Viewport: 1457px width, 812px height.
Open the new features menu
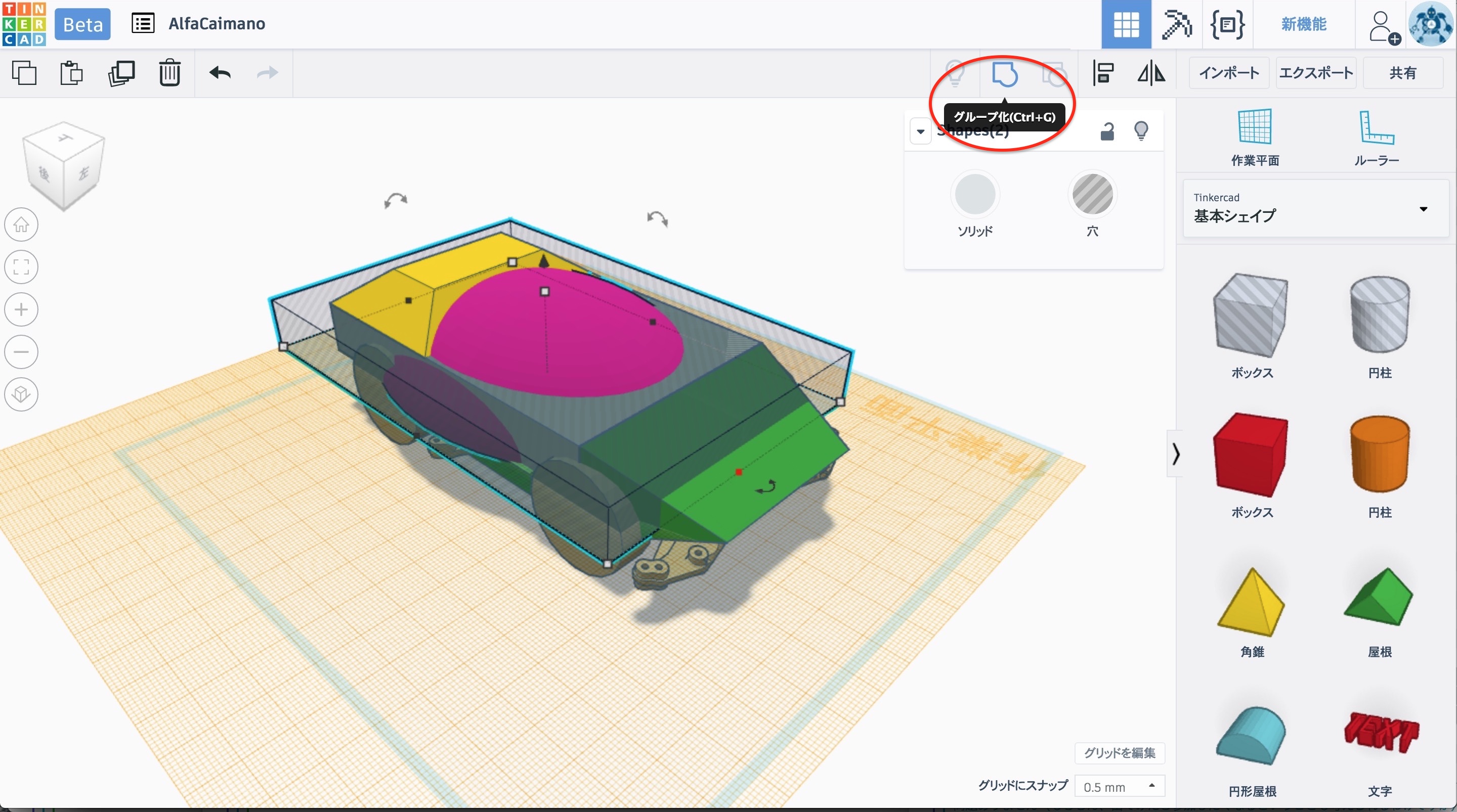point(1303,24)
